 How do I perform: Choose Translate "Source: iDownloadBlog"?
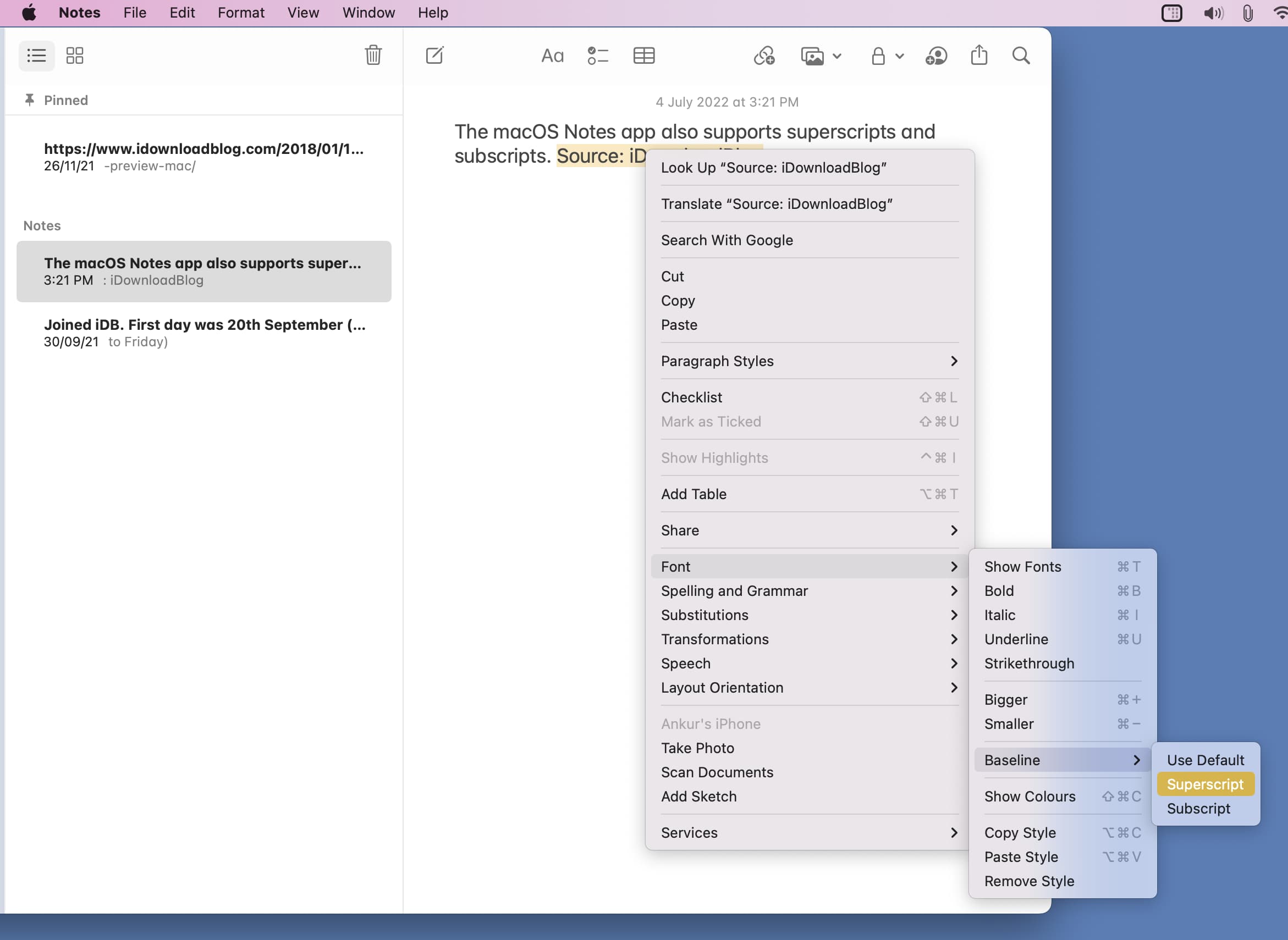(x=810, y=204)
